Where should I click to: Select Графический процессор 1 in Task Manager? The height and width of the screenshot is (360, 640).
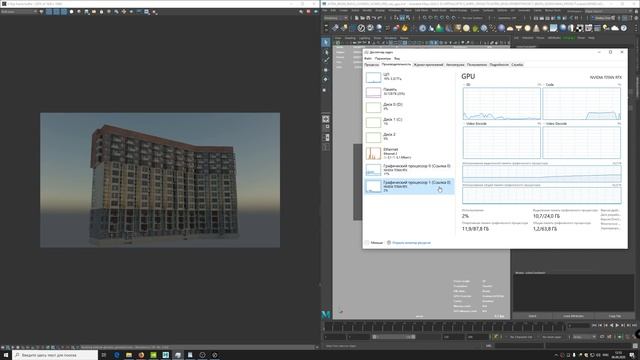tap(409, 186)
